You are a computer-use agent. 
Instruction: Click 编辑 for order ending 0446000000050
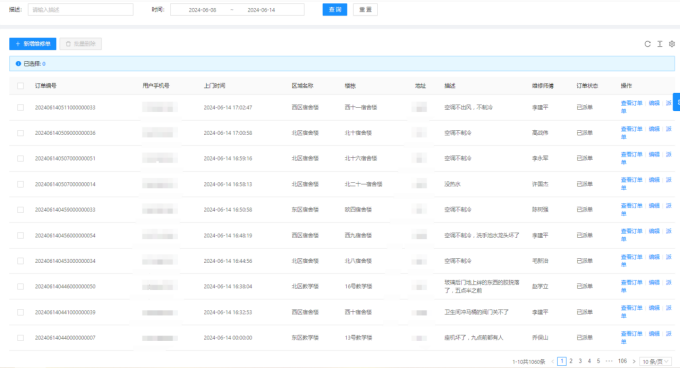(x=654, y=282)
